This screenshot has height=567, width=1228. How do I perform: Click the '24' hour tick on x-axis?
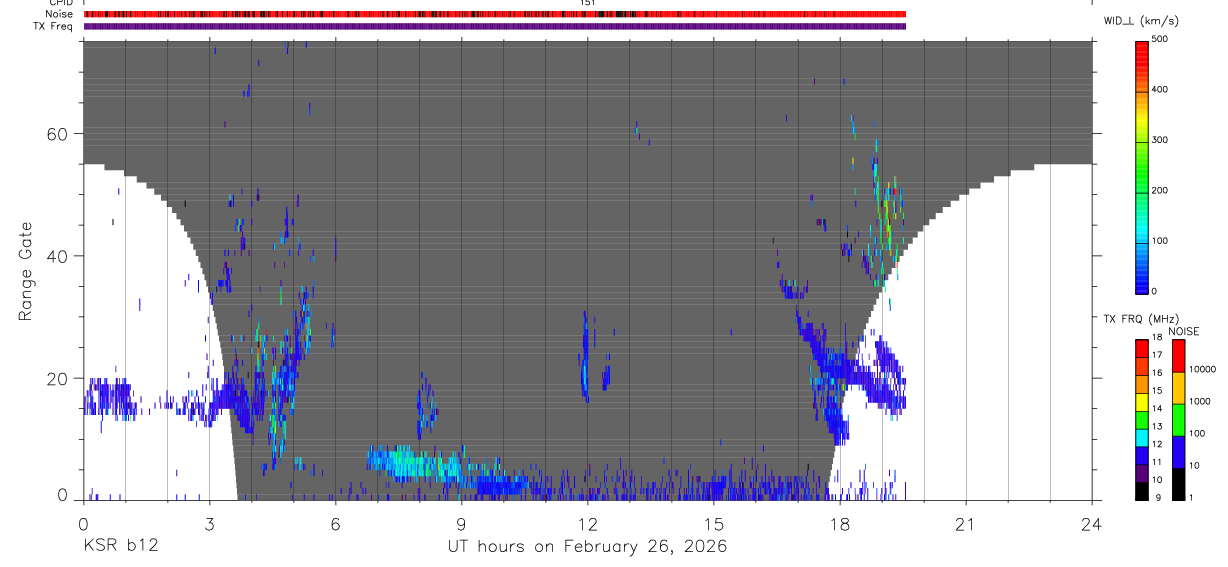(x=1091, y=523)
